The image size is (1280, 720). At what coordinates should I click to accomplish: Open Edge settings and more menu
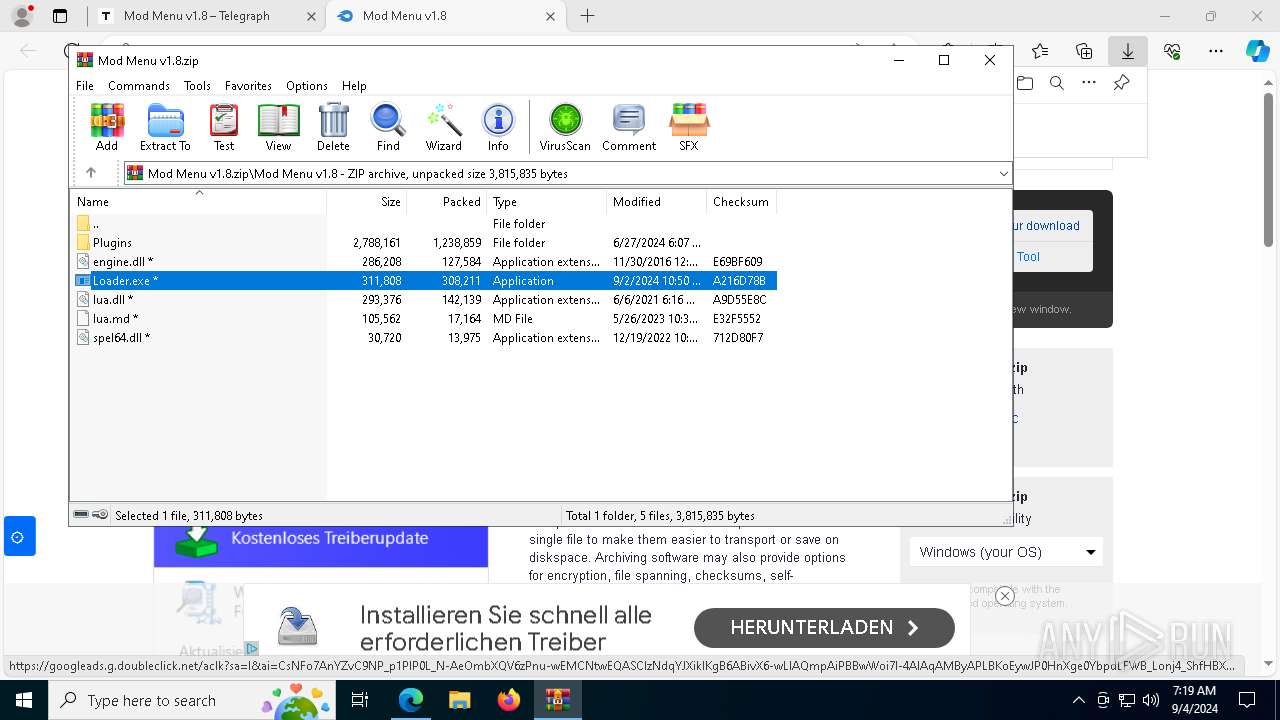(x=1216, y=51)
